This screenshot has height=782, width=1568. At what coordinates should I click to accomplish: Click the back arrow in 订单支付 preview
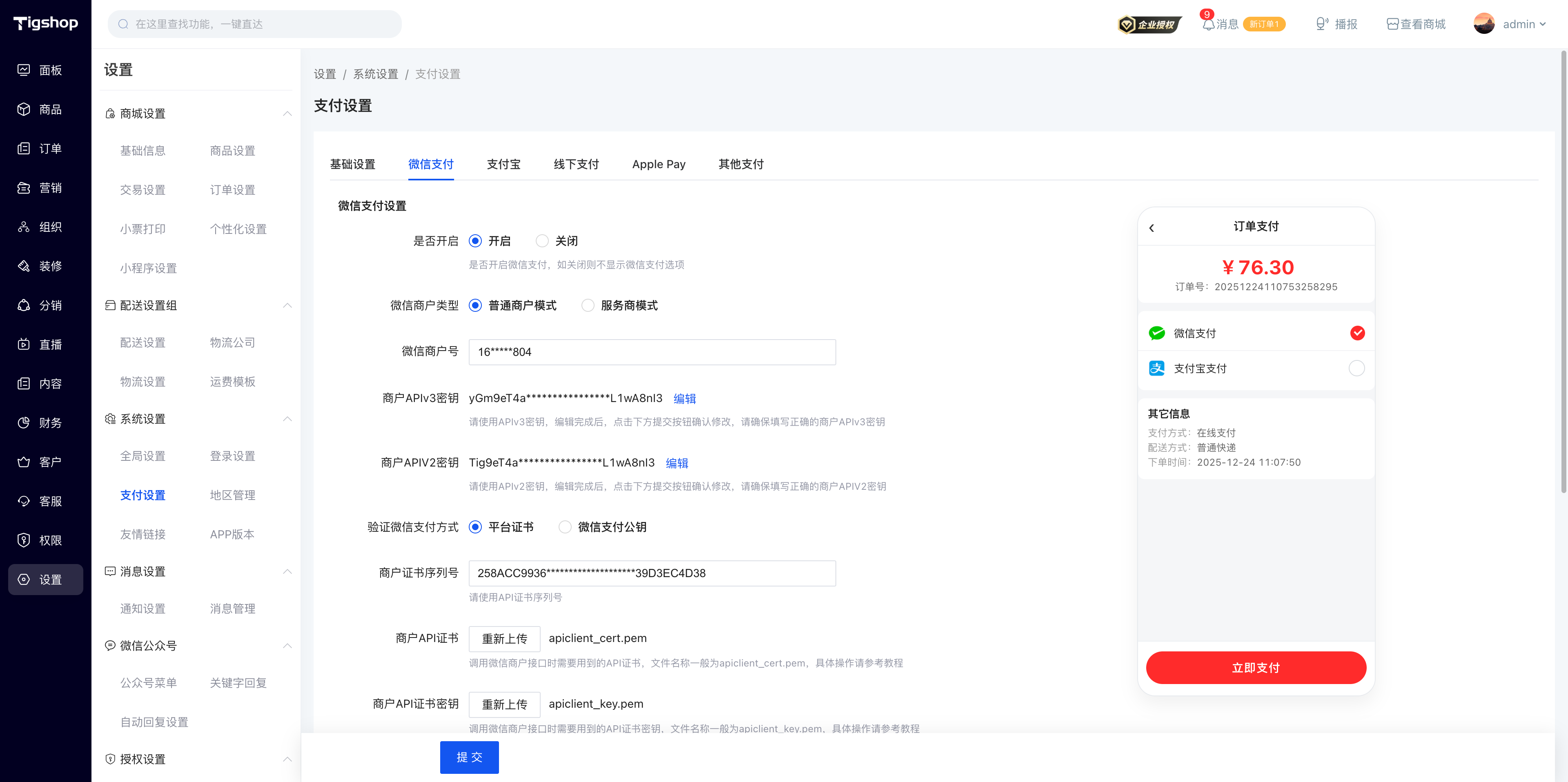coord(1151,228)
